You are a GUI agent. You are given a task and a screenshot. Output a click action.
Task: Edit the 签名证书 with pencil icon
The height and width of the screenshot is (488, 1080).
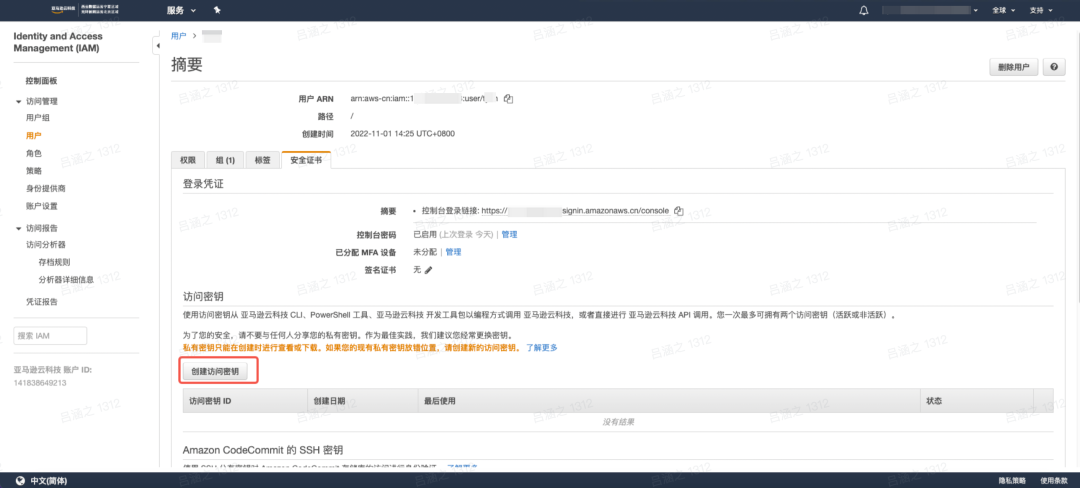coord(428,270)
